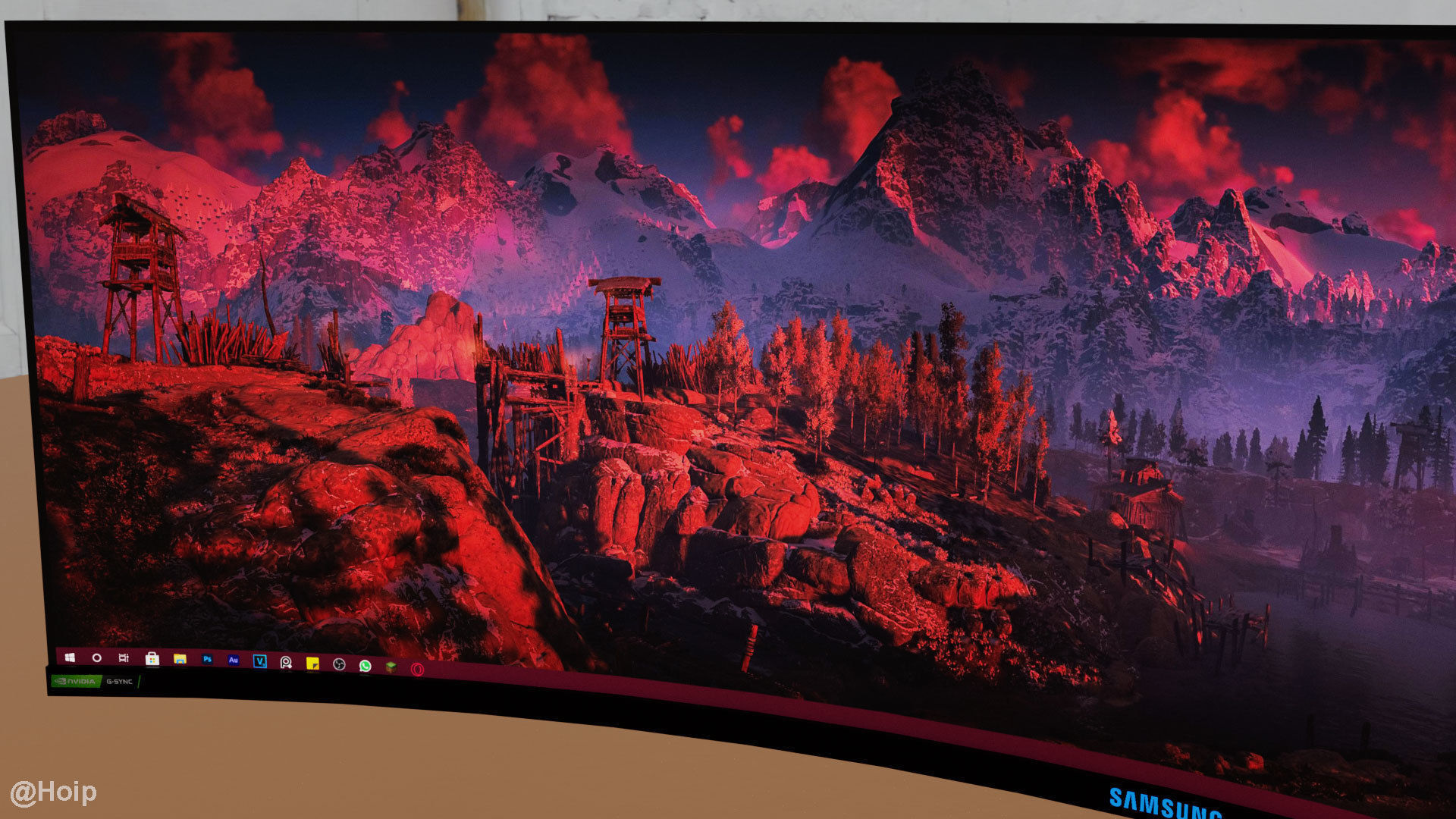This screenshot has width=1456, height=819.
Task: Click the G-SYNC label
Action: pyautogui.click(x=119, y=682)
